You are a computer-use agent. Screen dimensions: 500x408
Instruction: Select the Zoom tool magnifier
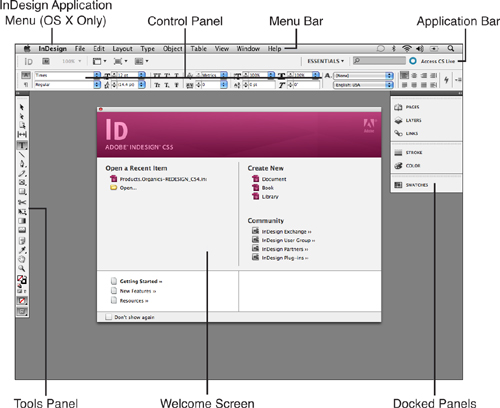tap(22, 268)
